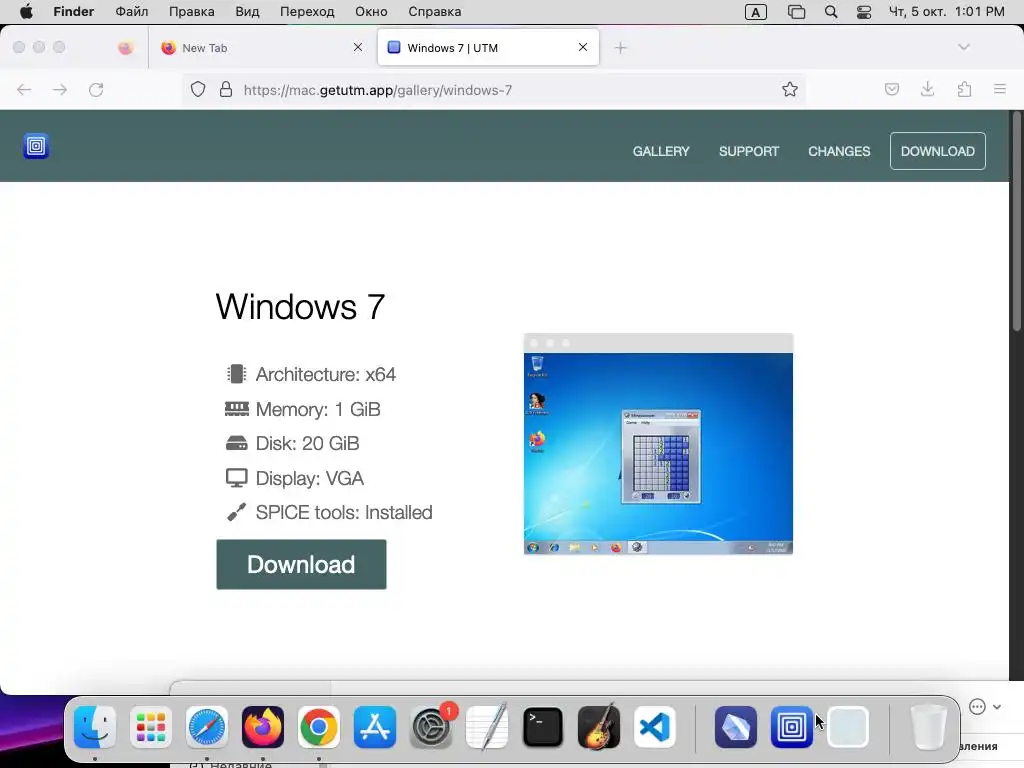This screenshot has height=768, width=1024.
Task: Show site security info via padlock icon
Action: (226, 90)
